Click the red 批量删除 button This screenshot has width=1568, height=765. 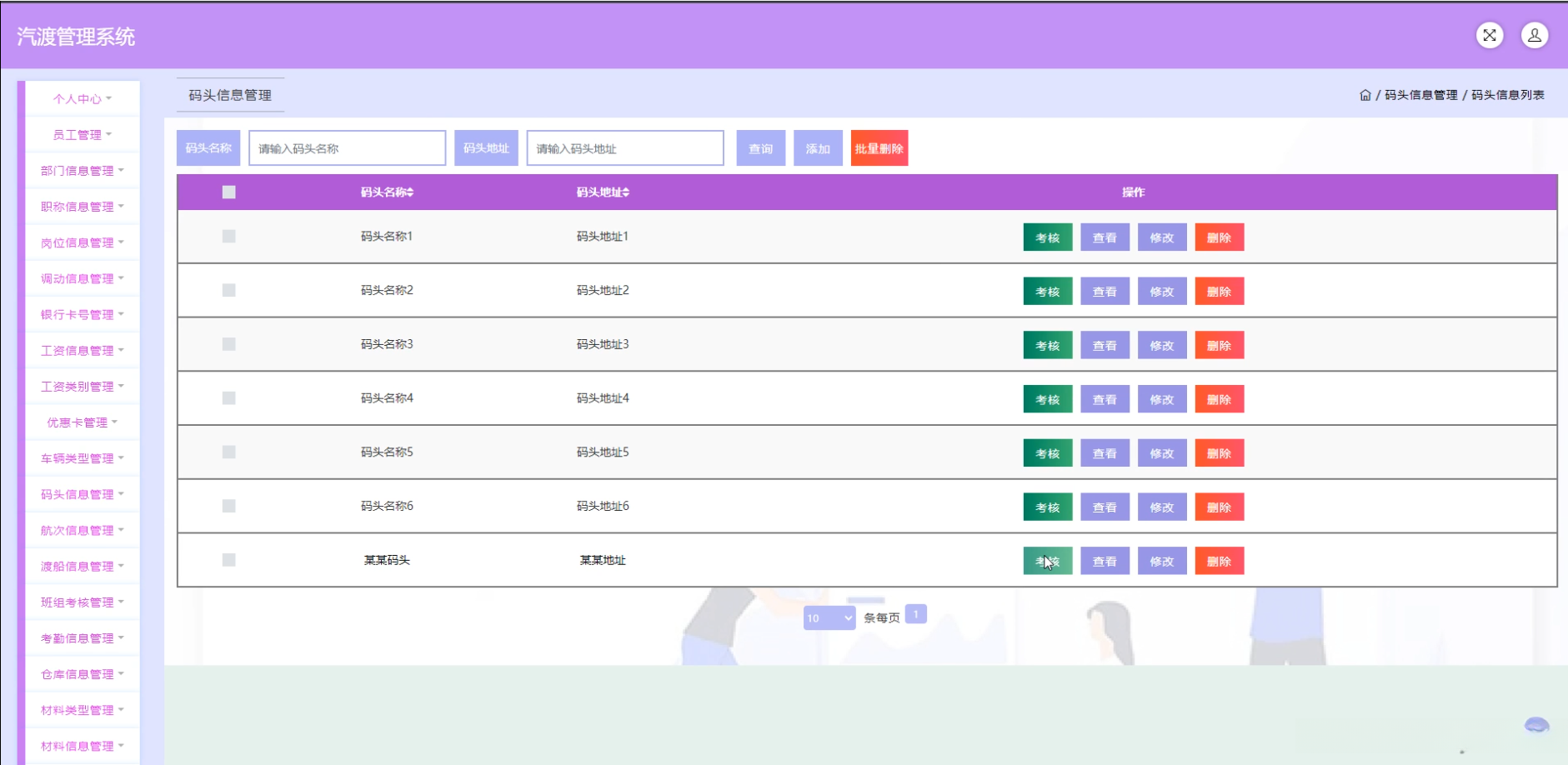[879, 148]
